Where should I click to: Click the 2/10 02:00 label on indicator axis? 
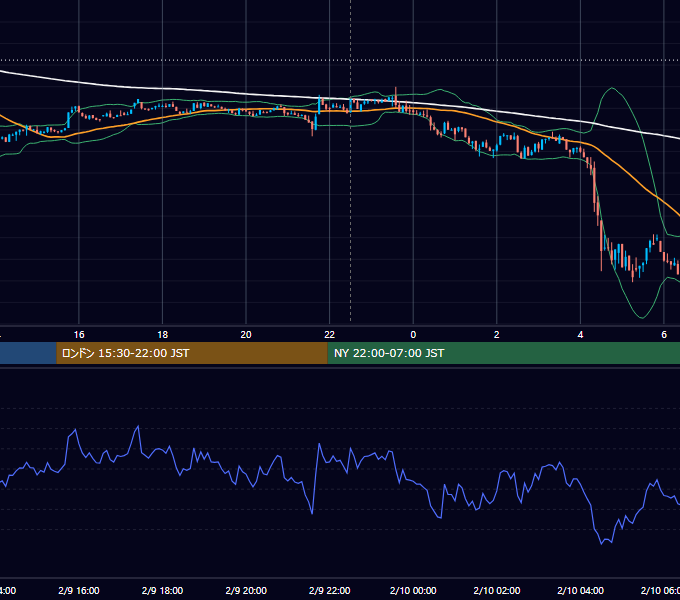coord(497,590)
